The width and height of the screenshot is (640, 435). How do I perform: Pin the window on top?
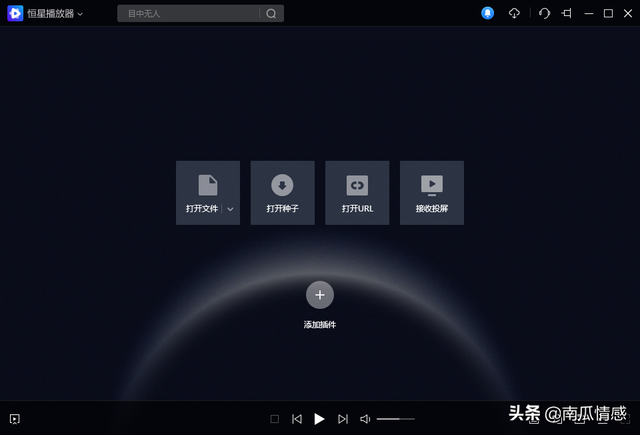tap(567, 13)
